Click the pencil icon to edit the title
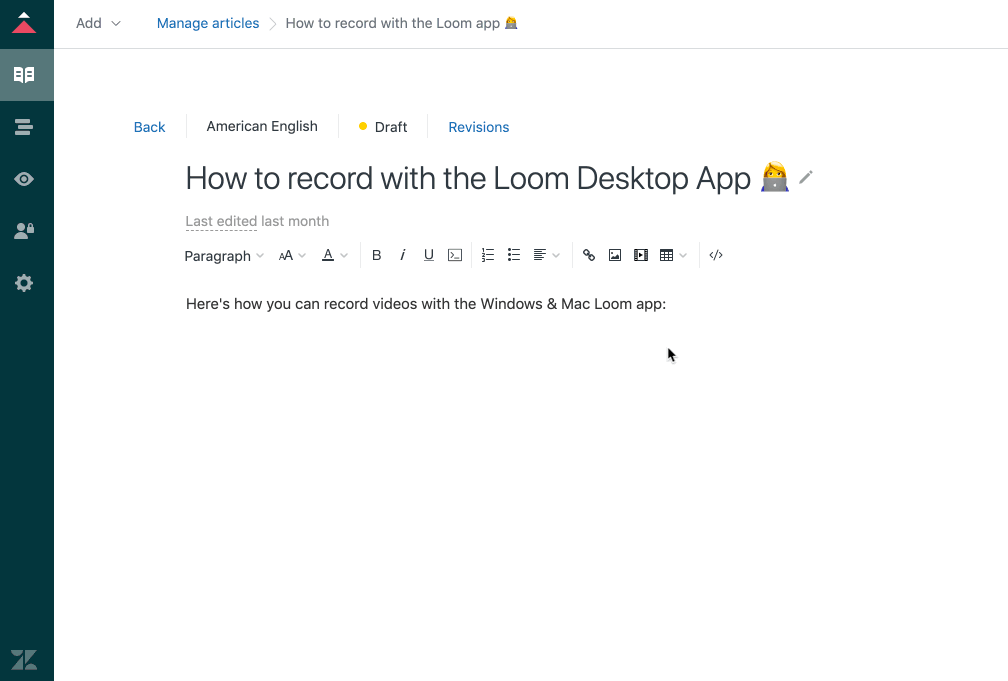Screen dimensions: 1008x681 pos(806,178)
